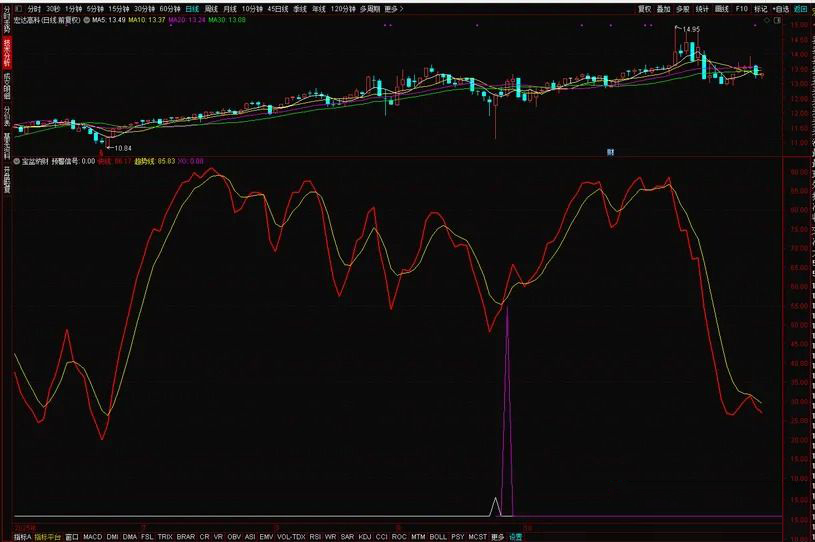
Task: Open the 指标平台 indicator platform
Action: [x=48, y=537]
